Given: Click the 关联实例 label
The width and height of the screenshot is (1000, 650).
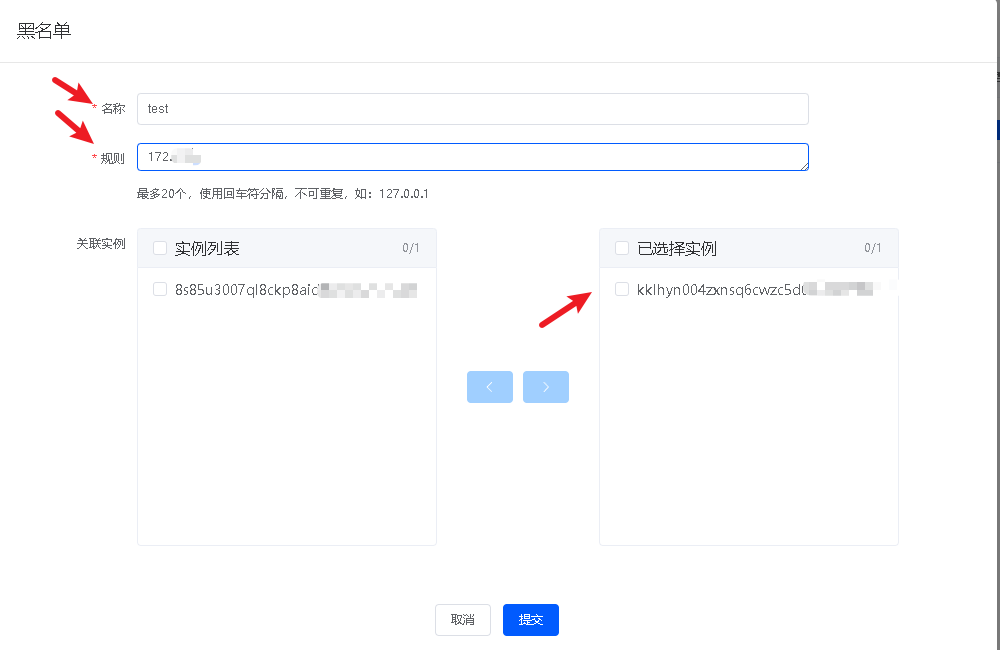Looking at the screenshot, I should [x=101, y=243].
